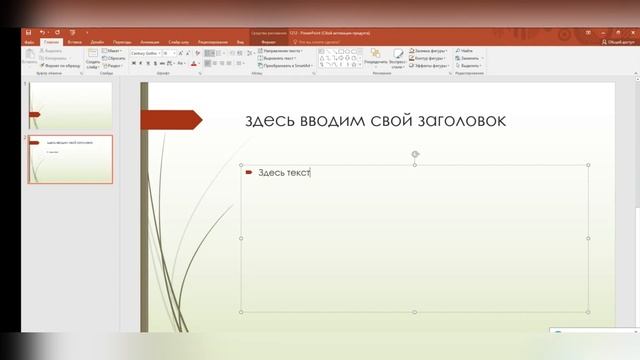
Task: Open Эффекты фигуры shape effects
Action: pos(429,65)
